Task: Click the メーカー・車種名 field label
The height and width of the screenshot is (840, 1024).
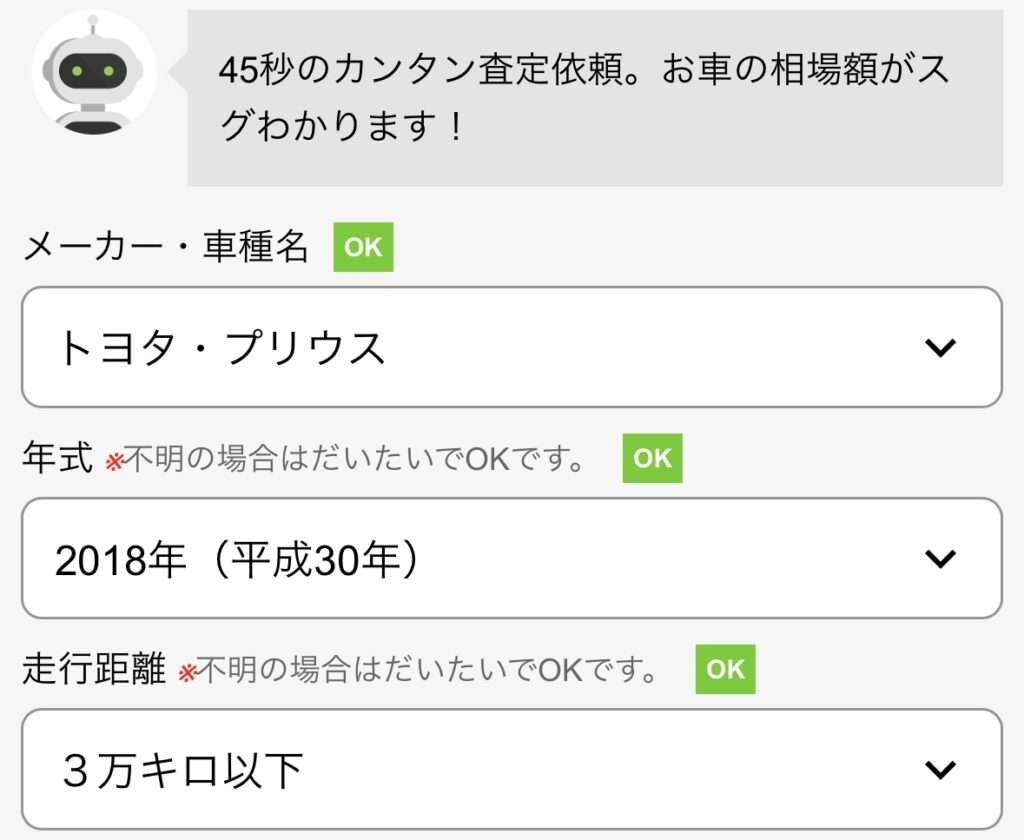Action: coord(165,247)
